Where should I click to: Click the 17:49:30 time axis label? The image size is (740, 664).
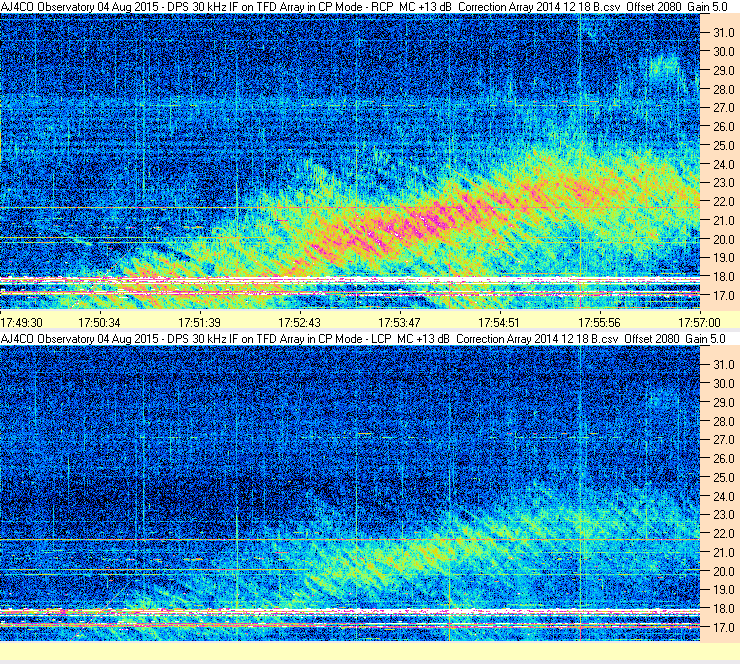click(x=22, y=323)
